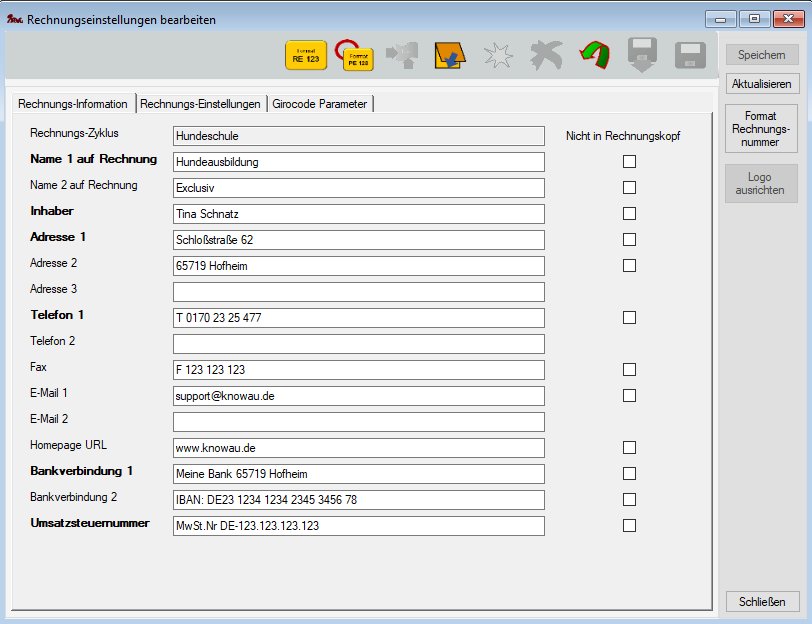
Task: Click the last grey floppy disk icon
Action: click(690, 56)
